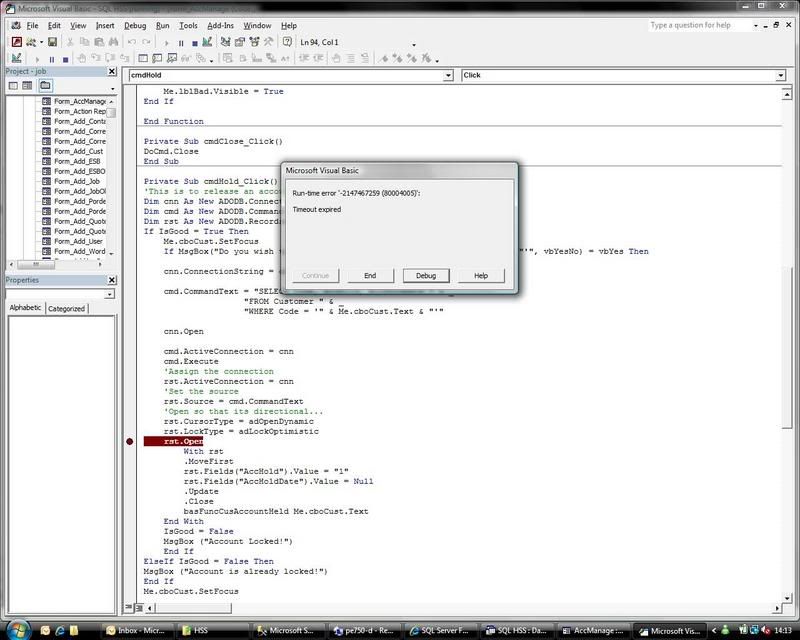Click Undo arrow in Standard toolbar
This screenshot has height=640, width=800.
coord(132,42)
